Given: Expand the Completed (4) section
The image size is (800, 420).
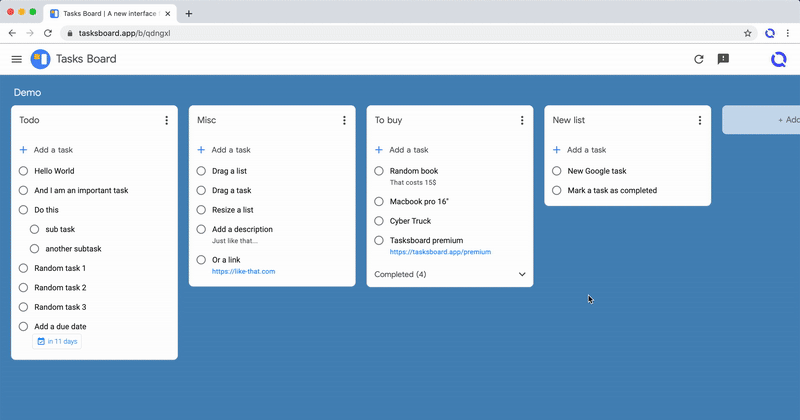Looking at the screenshot, I should point(521,274).
